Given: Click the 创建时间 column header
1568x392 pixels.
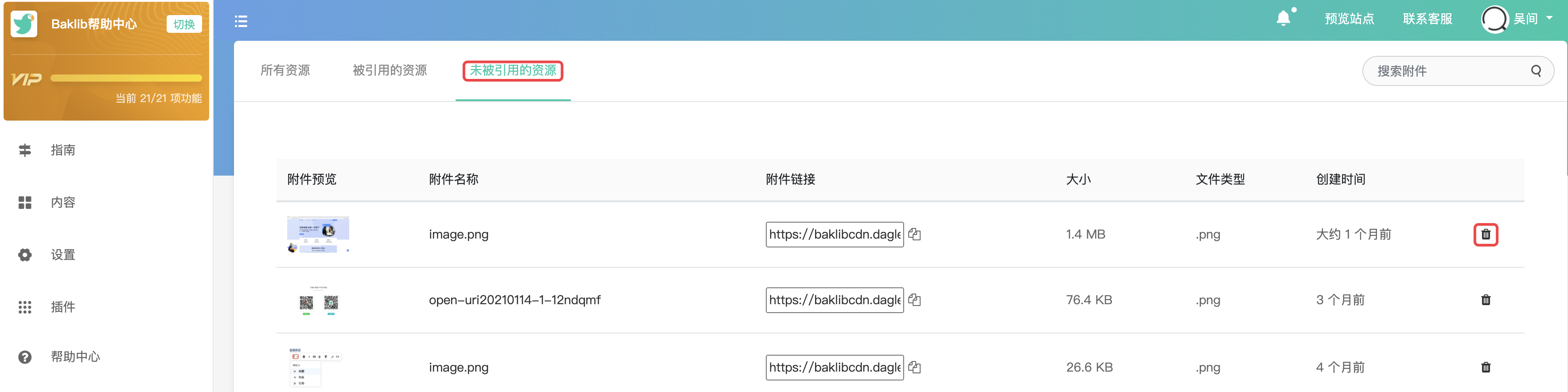Looking at the screenshot, I should [1340, 179].
